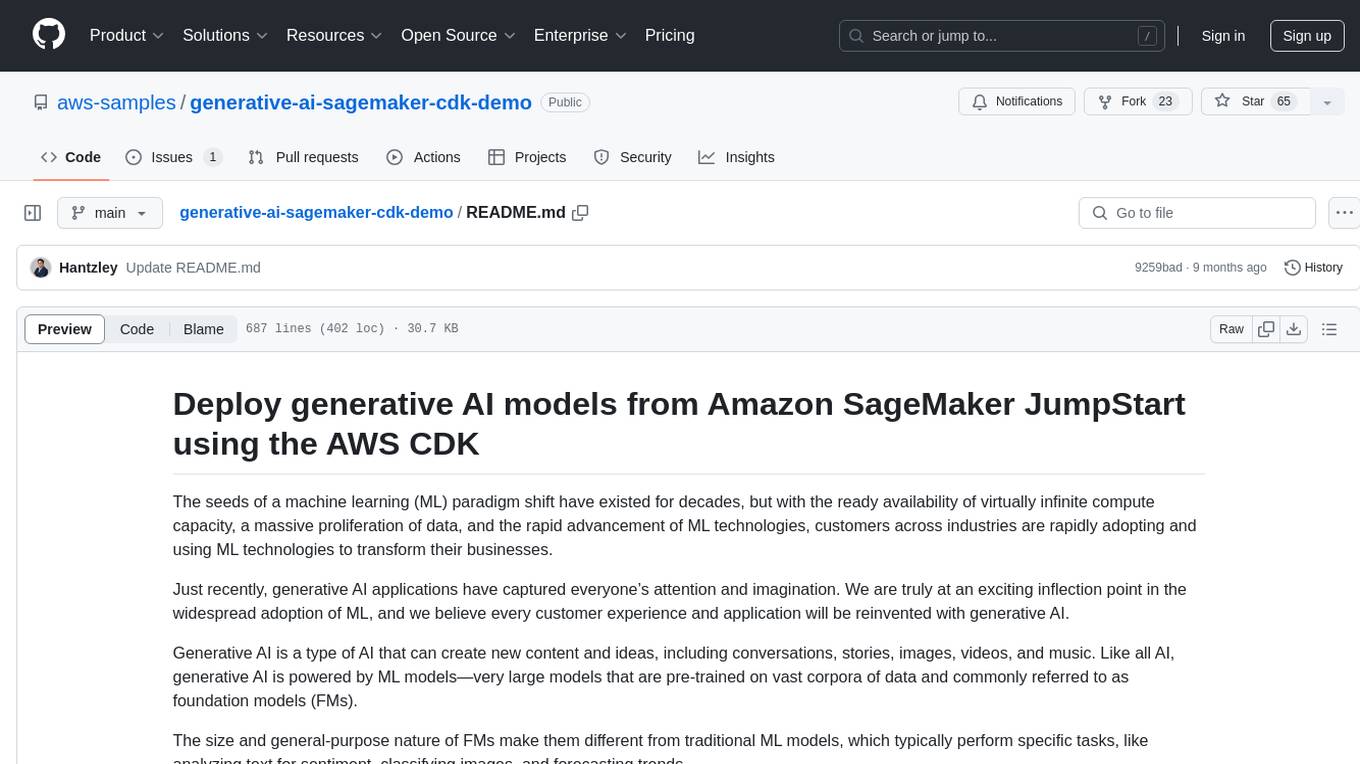The width and height of the screenshot is (1360, 764).
Task: Click the repository book icon
Action: coord(40,102)
